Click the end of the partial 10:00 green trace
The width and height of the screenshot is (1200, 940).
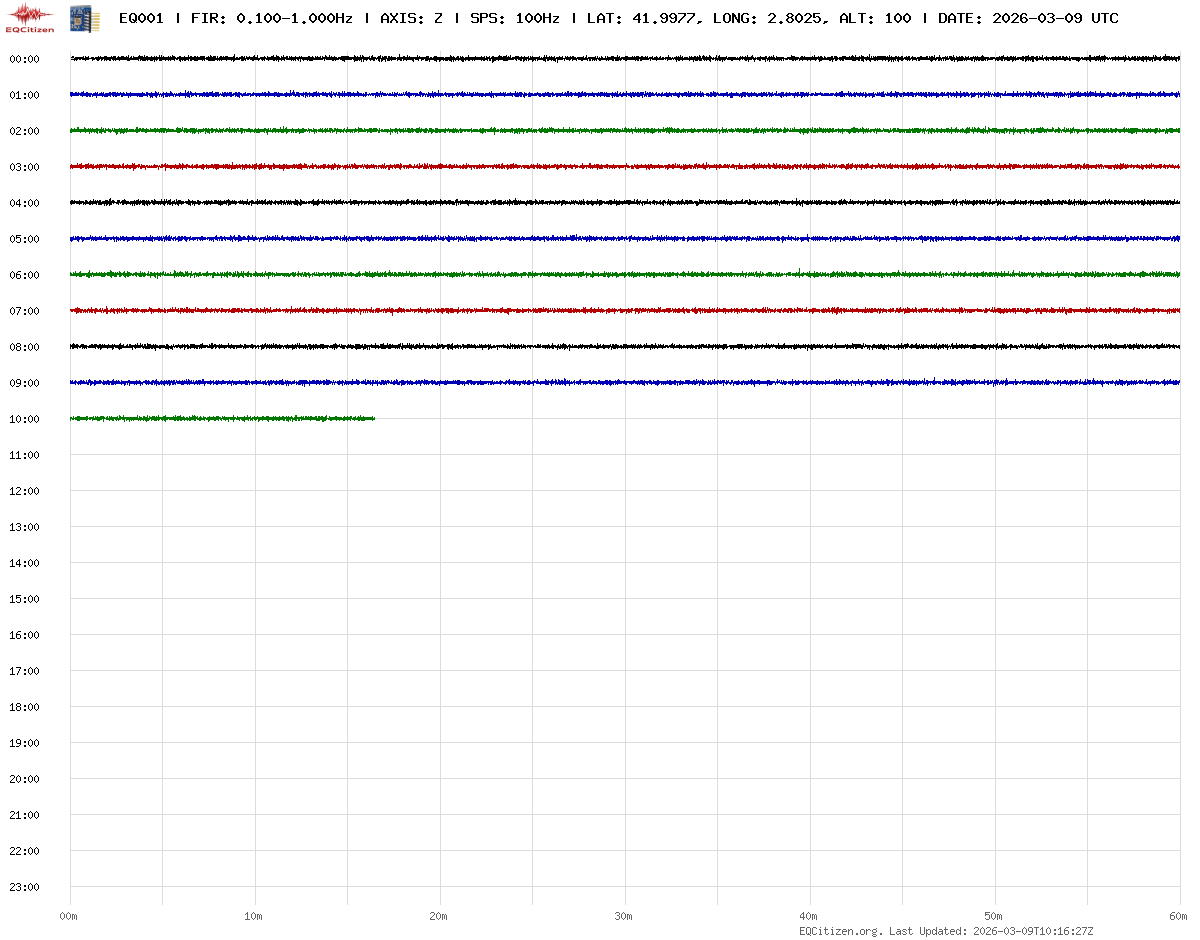(x=373, y=418)
